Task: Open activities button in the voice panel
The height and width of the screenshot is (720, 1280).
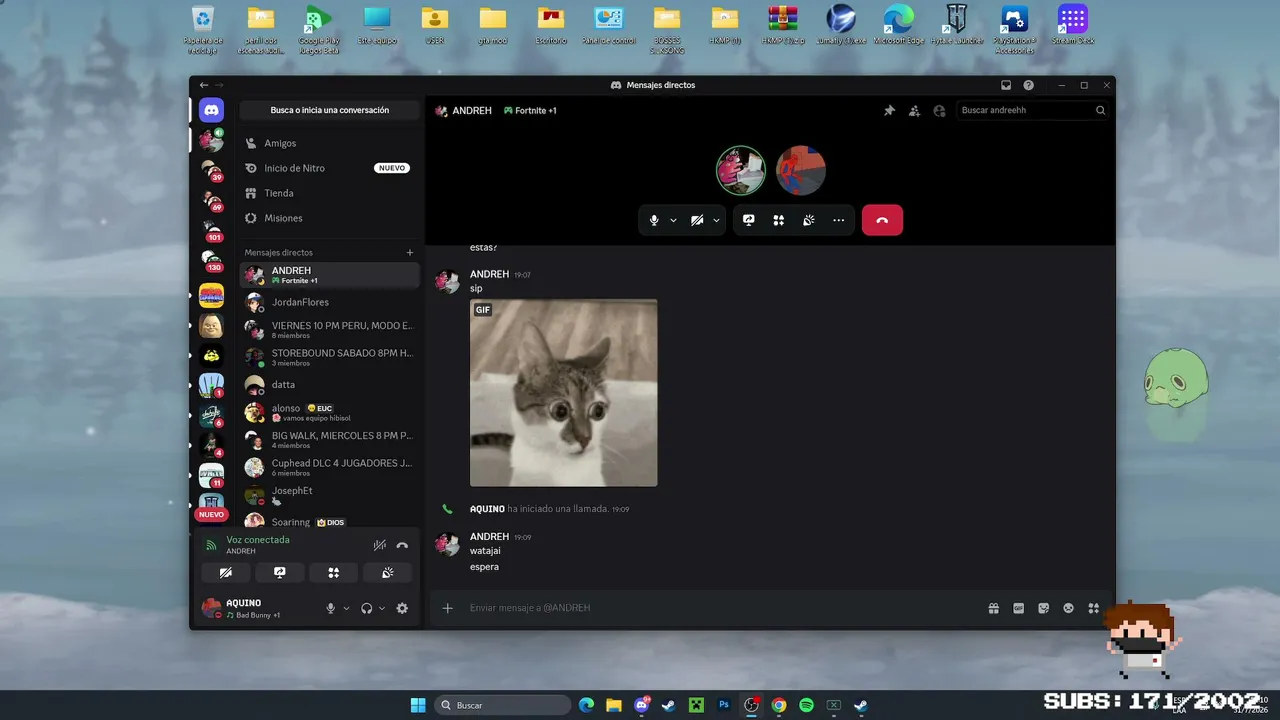Action: point(334,573)
